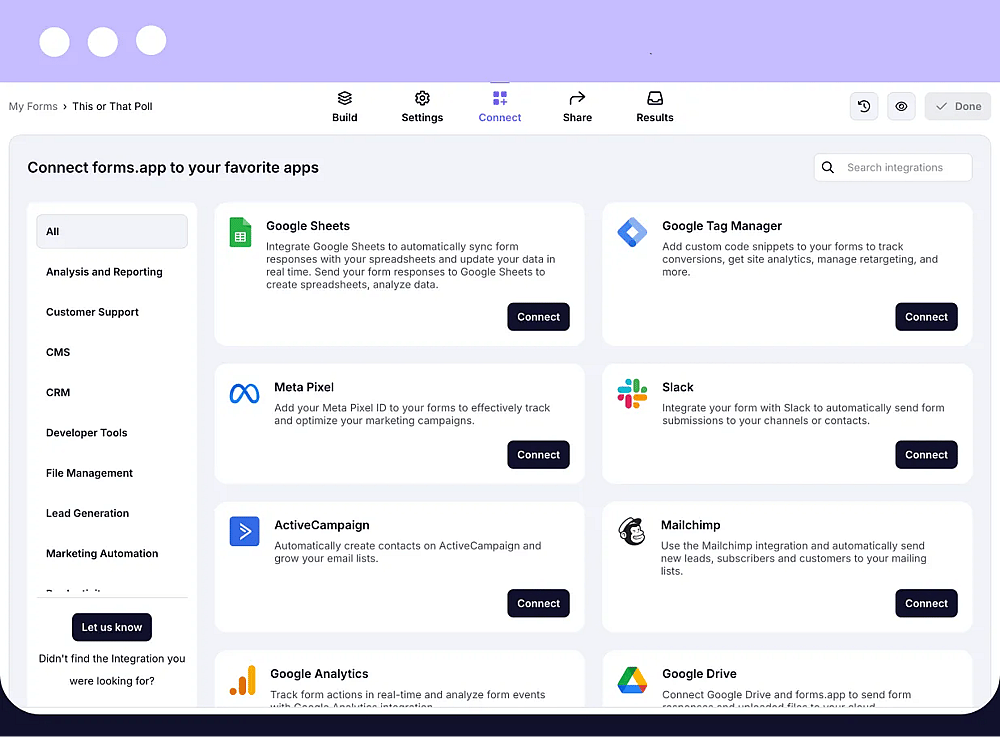Viewport: 1000px width, 737px height.
Task: Connect Google Sheets integration
Action: (x=538, y=317)
